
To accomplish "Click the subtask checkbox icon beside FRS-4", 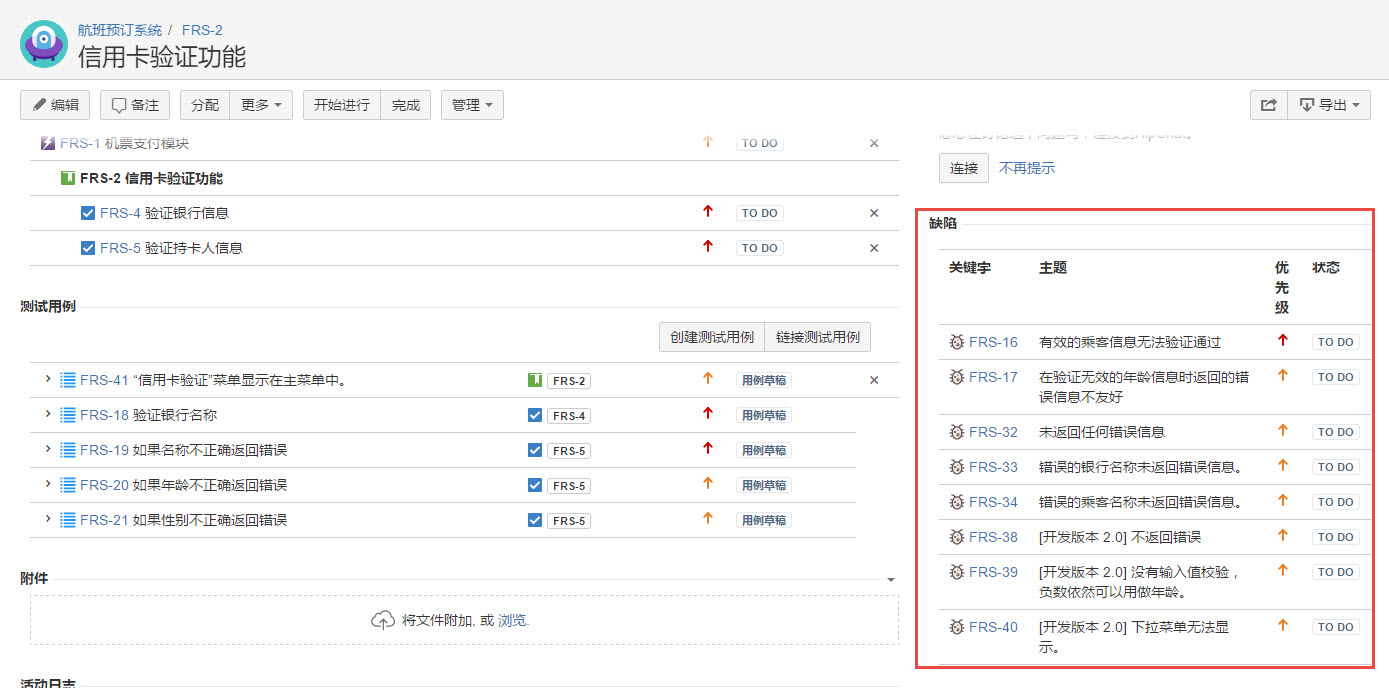I will 87,213.
